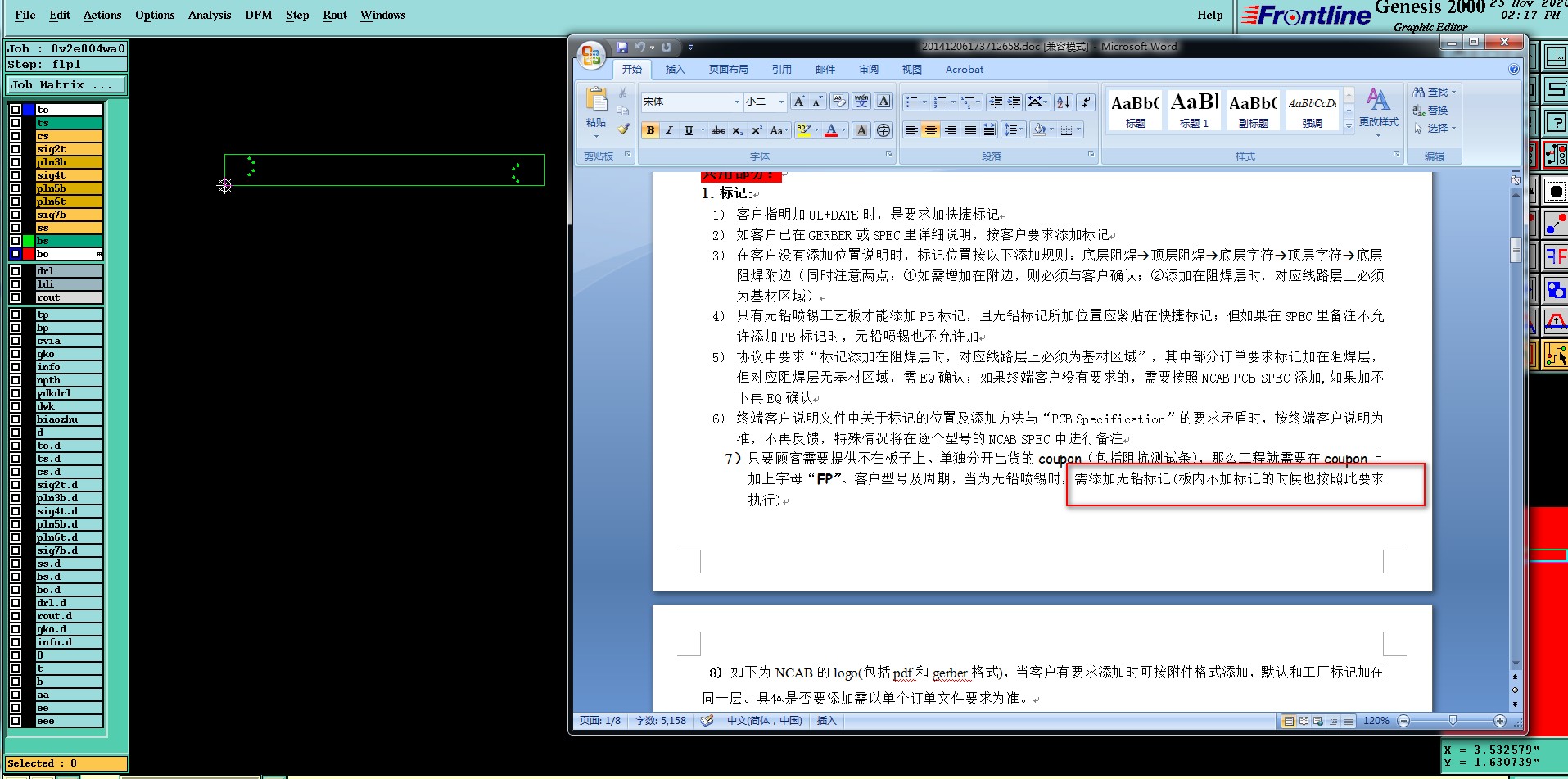This screenshot has width=1568, height=779.
Task: Select the 'sig4t' layer row
Action: [x=69, y=175]
